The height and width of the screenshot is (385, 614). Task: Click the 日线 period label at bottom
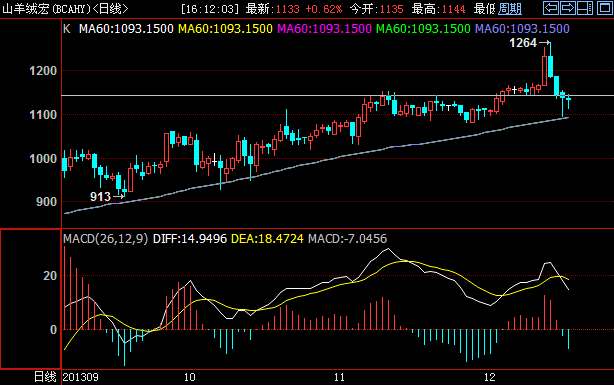(x=45, y=377)
